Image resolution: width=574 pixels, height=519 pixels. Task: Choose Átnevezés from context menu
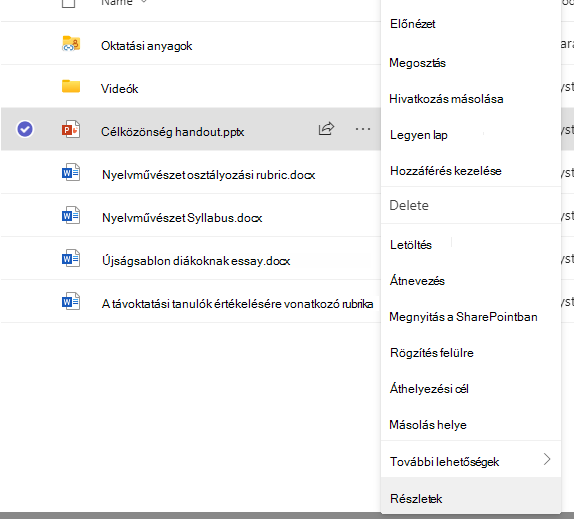[x=417, y=281]
